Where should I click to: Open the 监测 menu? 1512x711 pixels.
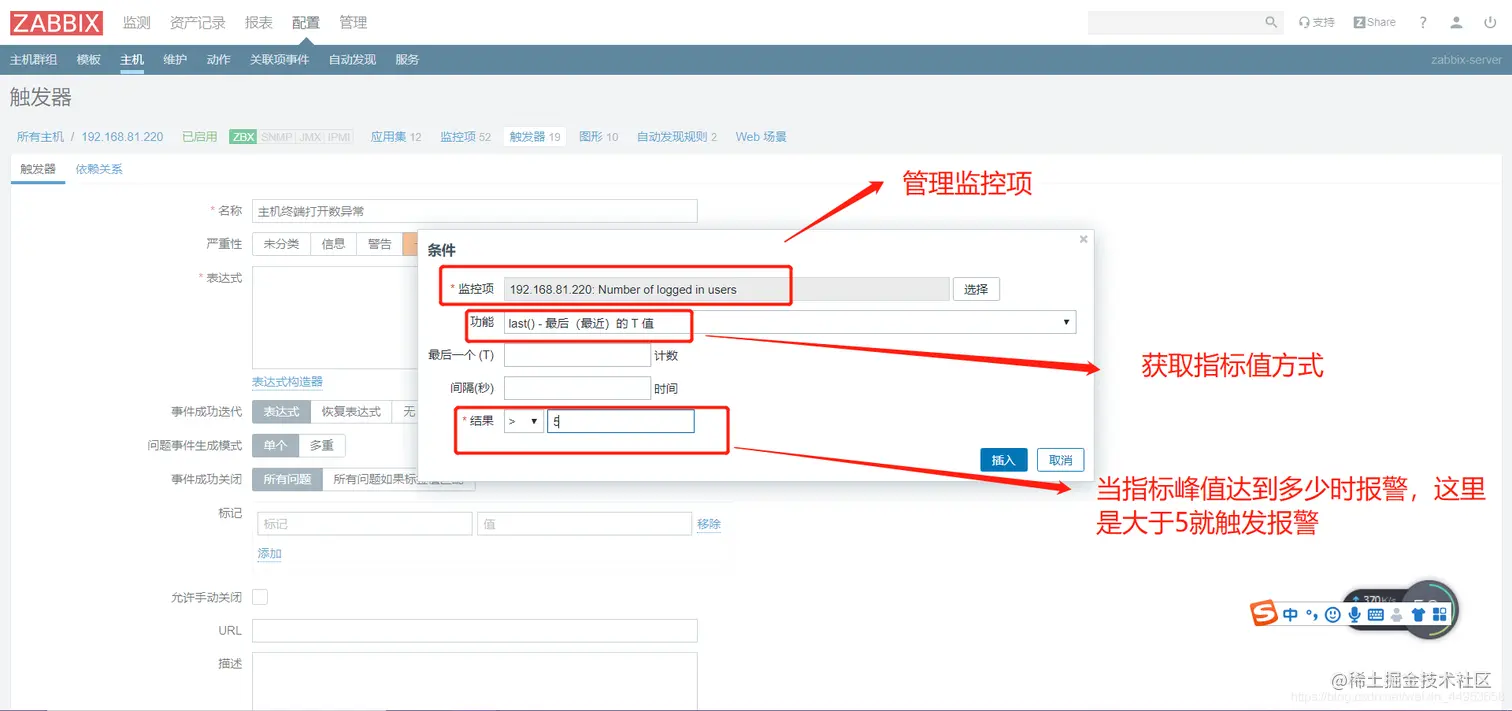point(136,22)
